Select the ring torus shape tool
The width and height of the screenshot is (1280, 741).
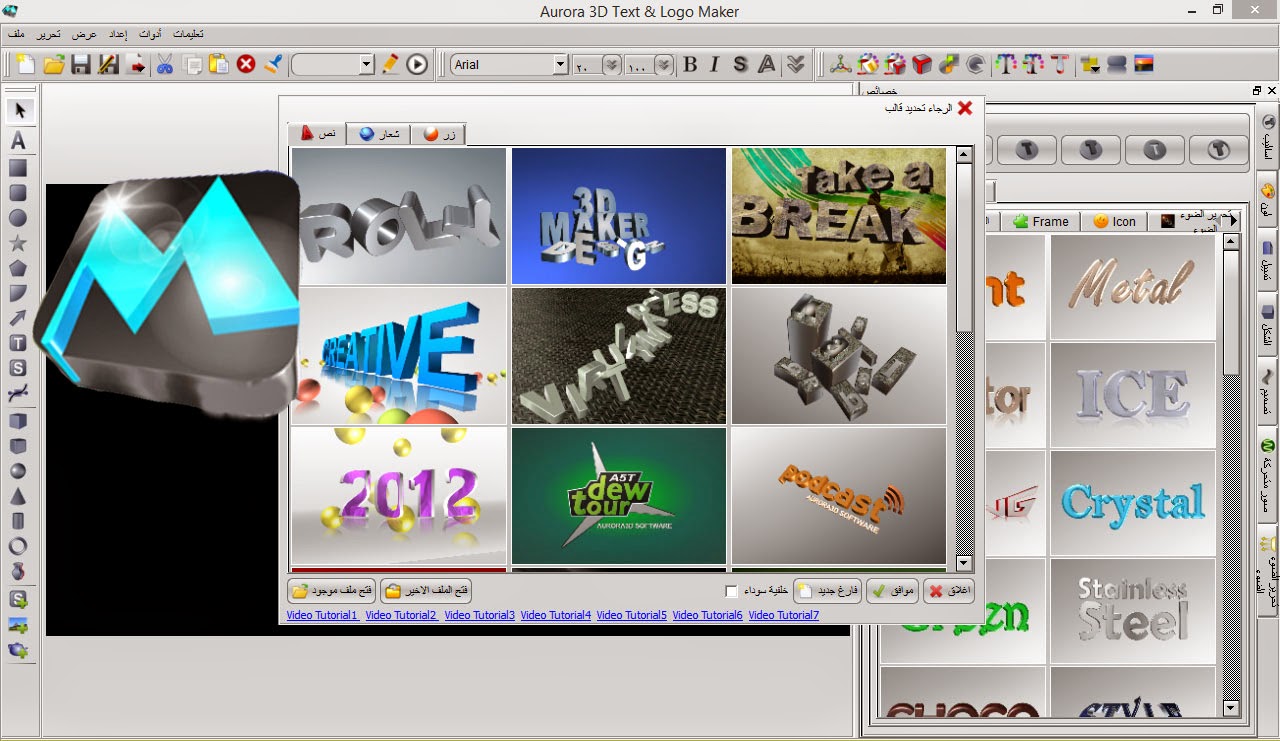point(18,546)
